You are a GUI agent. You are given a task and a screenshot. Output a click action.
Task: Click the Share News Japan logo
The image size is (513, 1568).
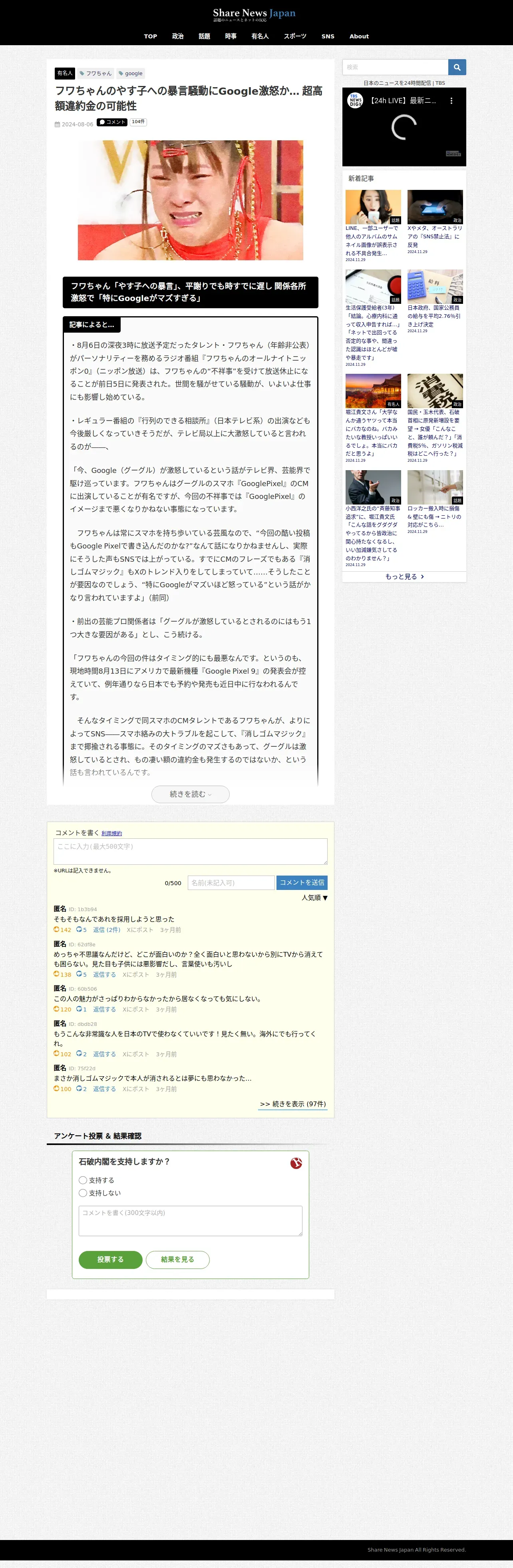coord(255,15)
